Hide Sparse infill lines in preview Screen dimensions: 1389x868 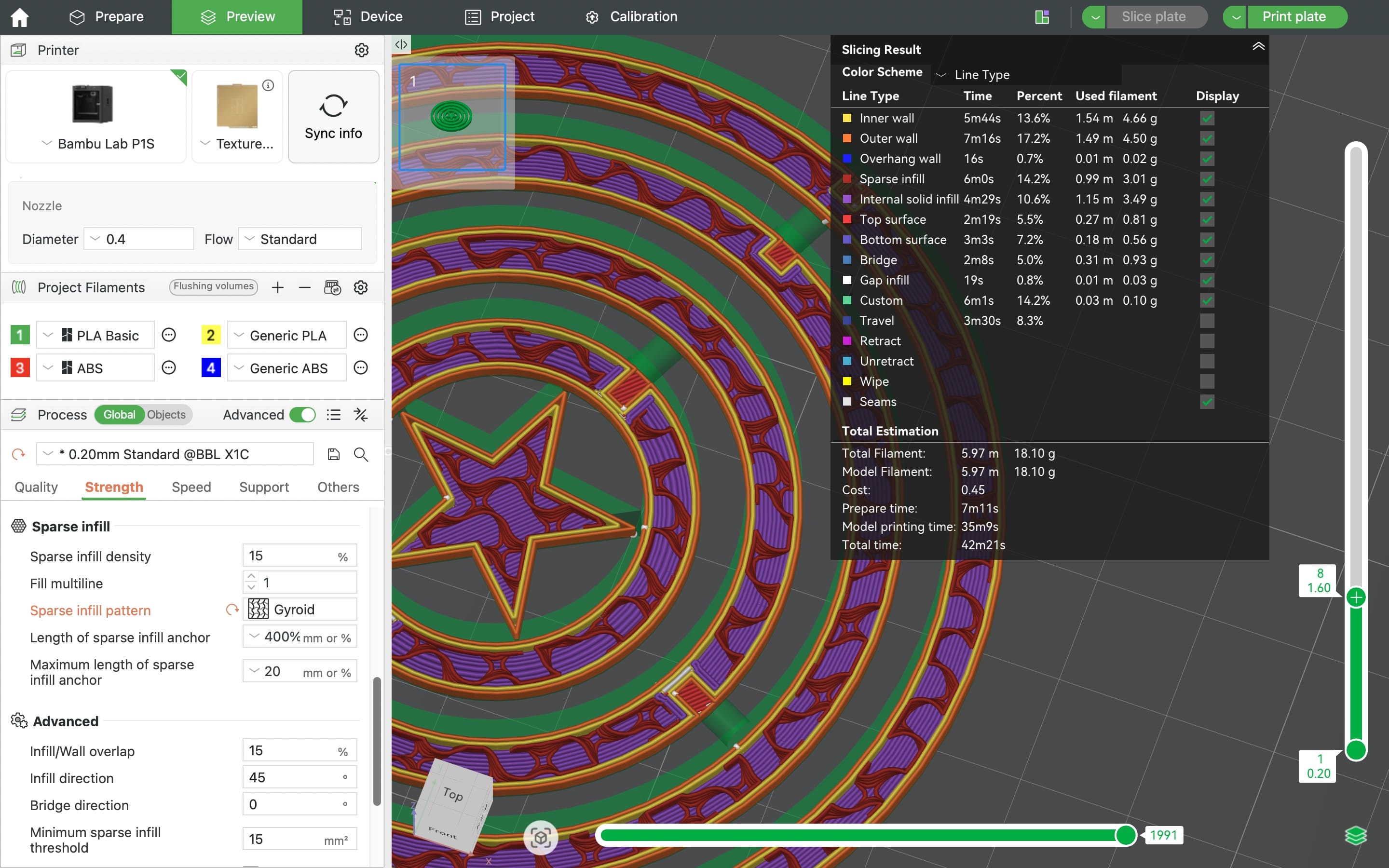[1207, 179]
